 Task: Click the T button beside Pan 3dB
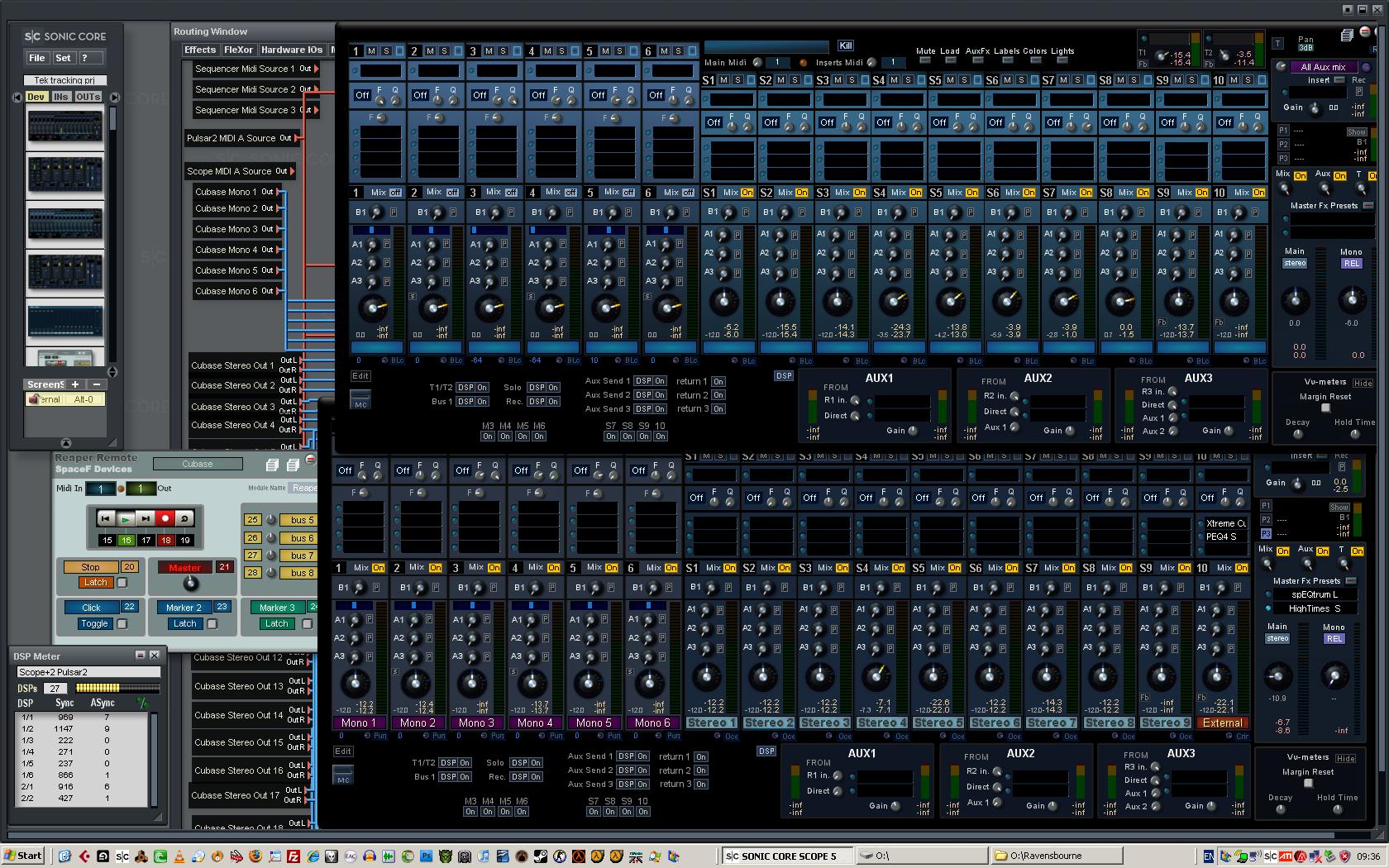tap(1277, 44)
